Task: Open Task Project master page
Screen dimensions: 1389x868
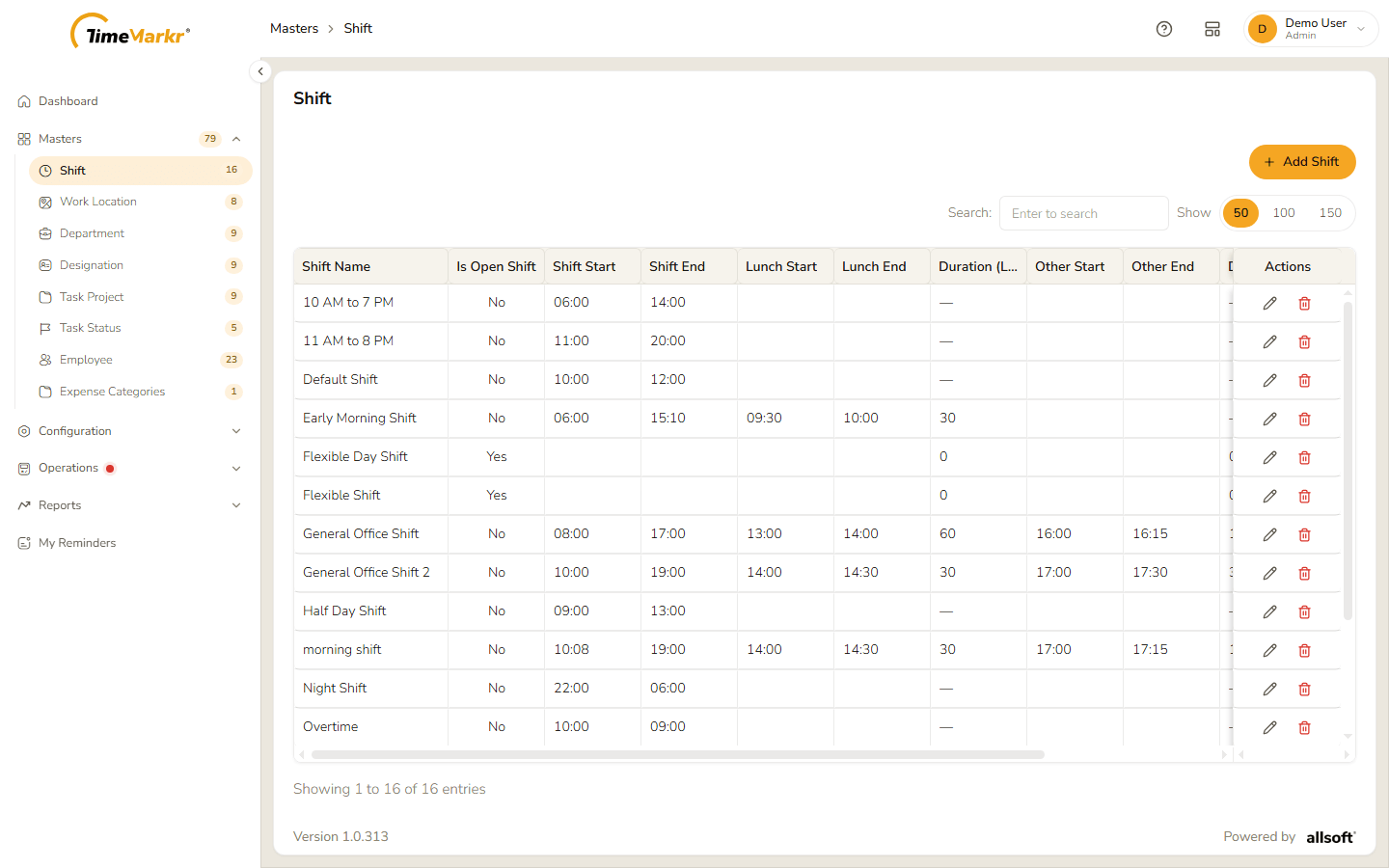Action: tap(141, 297)
